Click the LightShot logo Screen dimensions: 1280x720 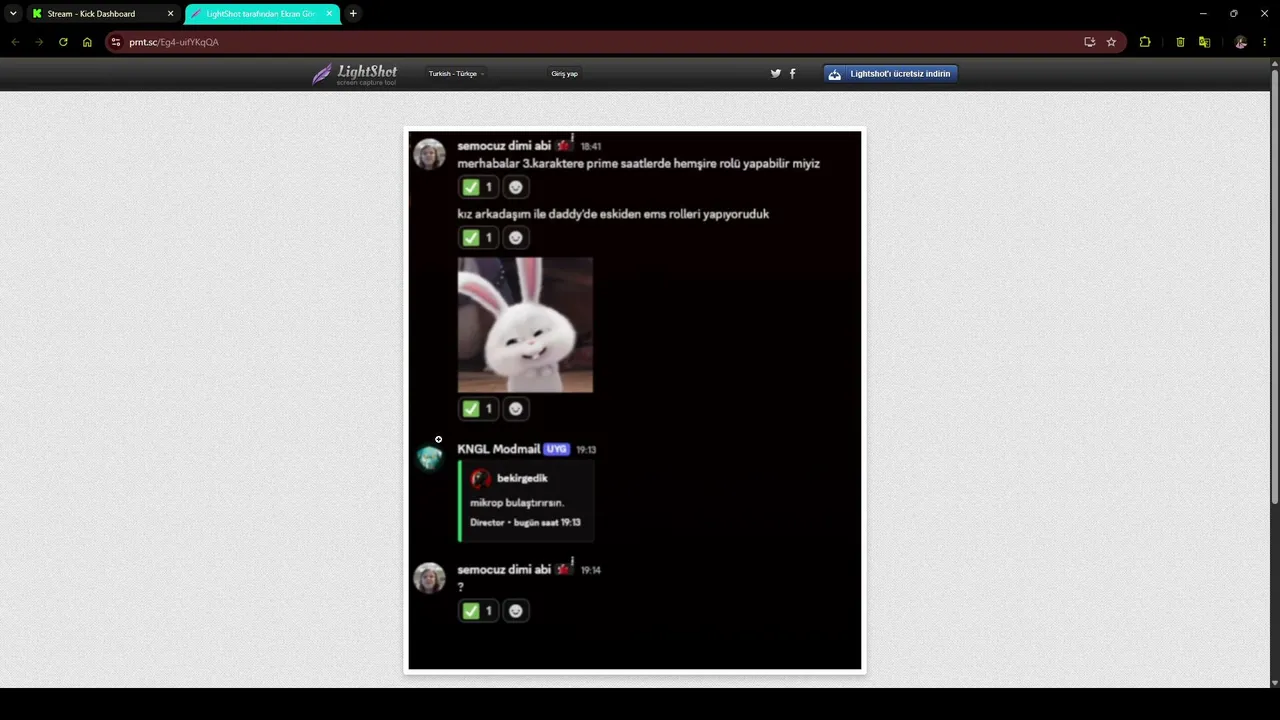click(x=354, y=74)
